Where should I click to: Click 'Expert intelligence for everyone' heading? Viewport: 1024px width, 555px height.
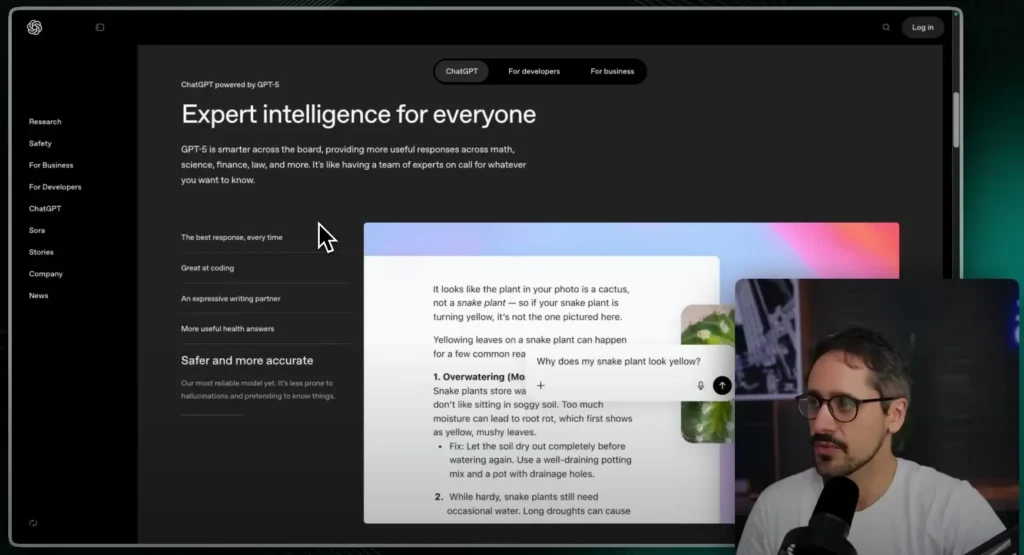(359, 114)
